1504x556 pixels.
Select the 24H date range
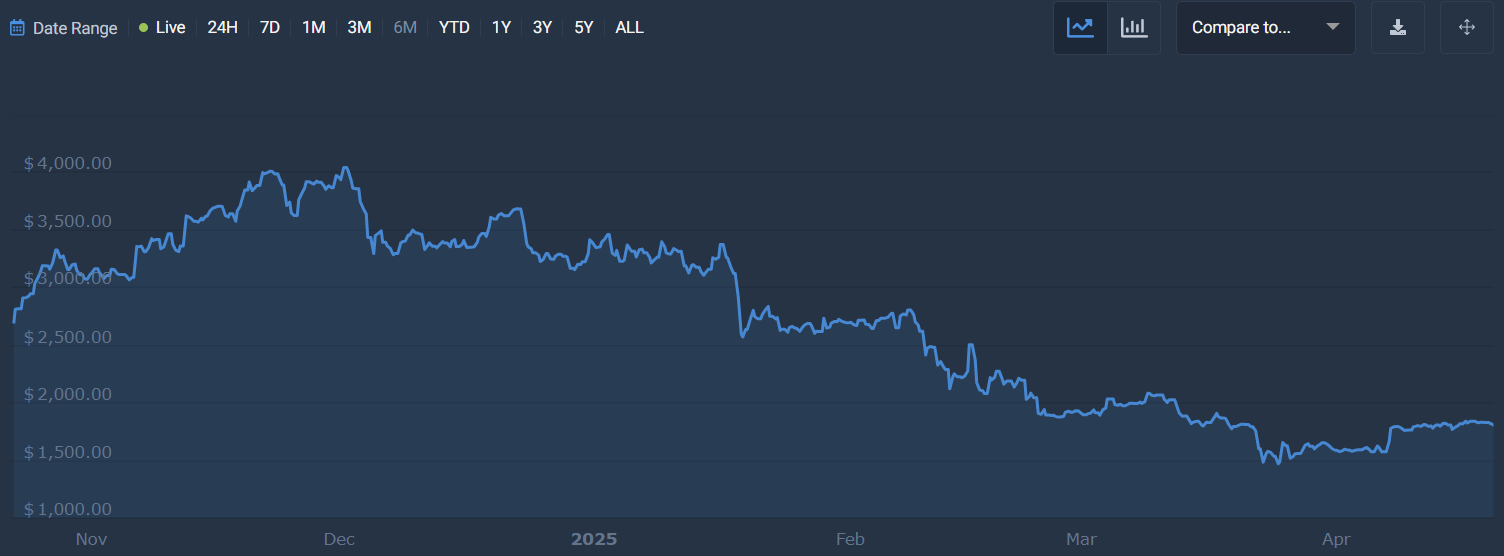pyautogui.click(x=222, y=28)
